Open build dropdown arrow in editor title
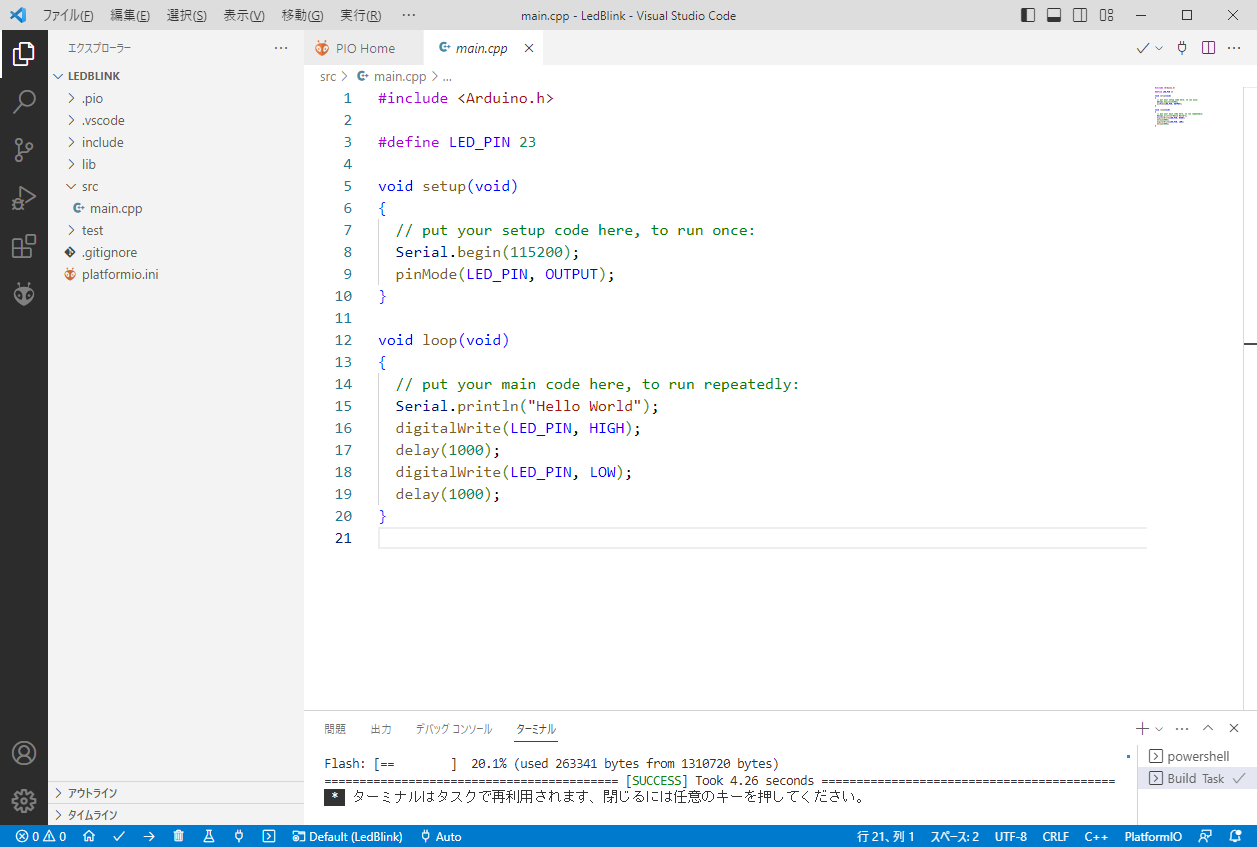Viewport: 1257px width, 847px height. point(1159,48)
